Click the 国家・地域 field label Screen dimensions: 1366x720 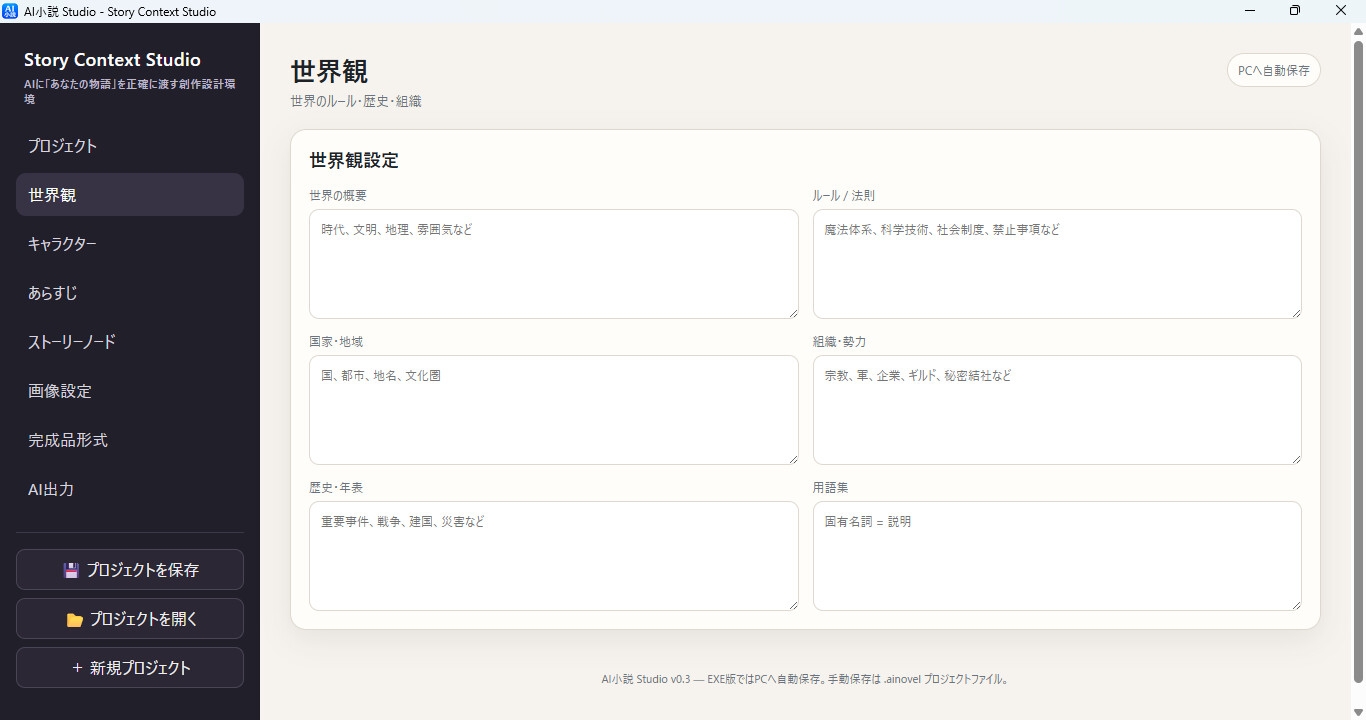(x=336, y=342)
